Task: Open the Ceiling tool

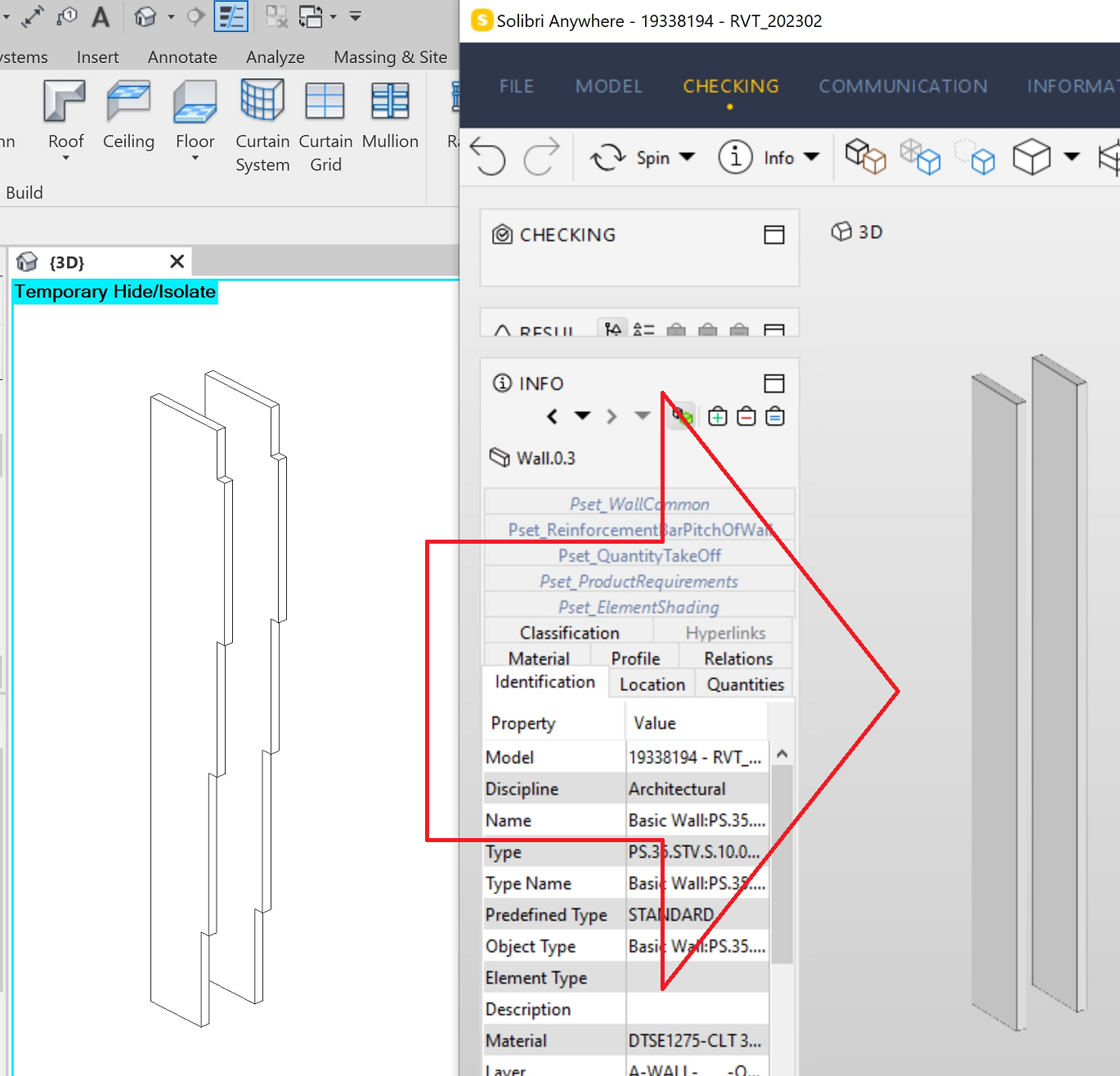Action: coord(128,119)
